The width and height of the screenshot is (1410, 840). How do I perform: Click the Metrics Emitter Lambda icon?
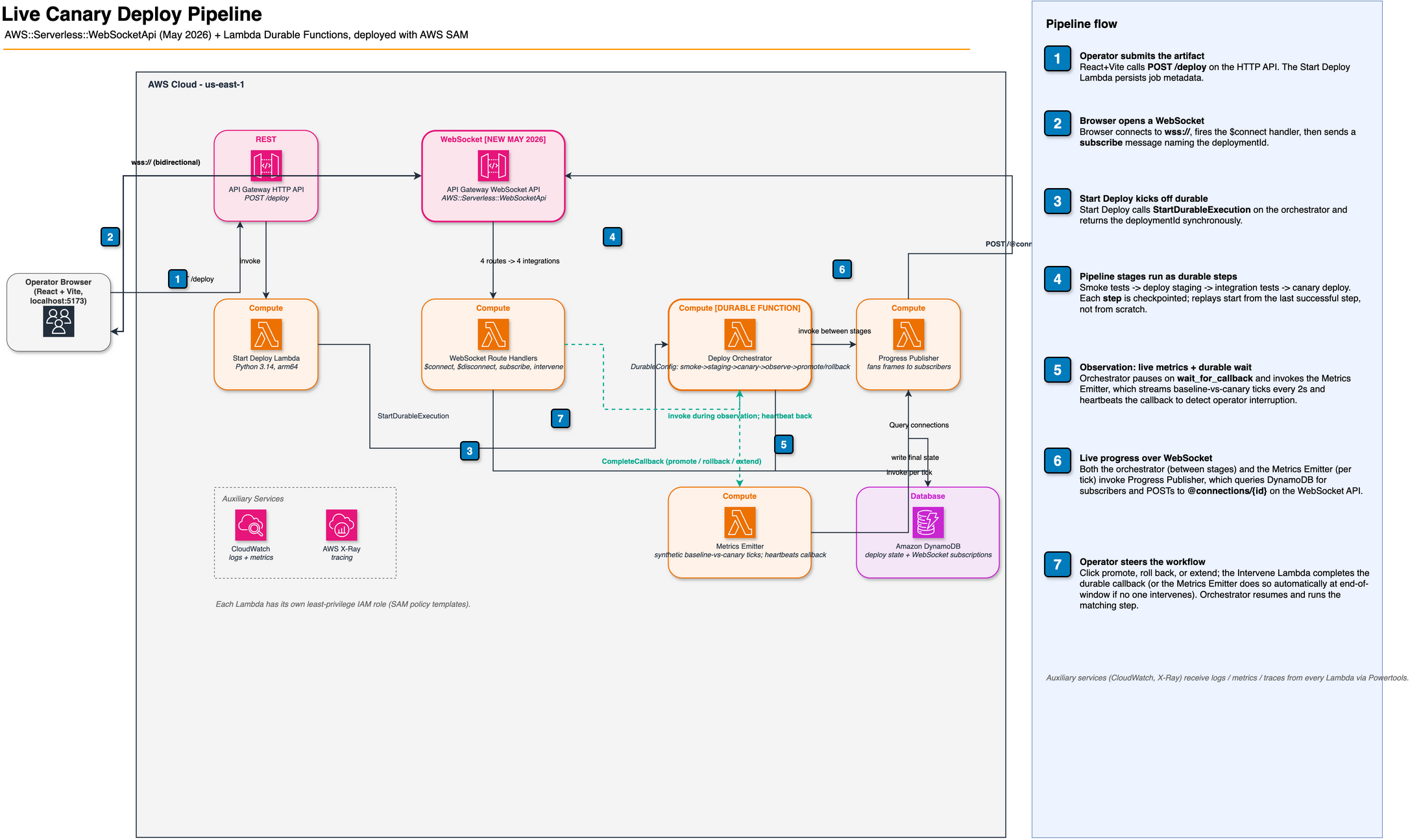click(x=740, y=523)
